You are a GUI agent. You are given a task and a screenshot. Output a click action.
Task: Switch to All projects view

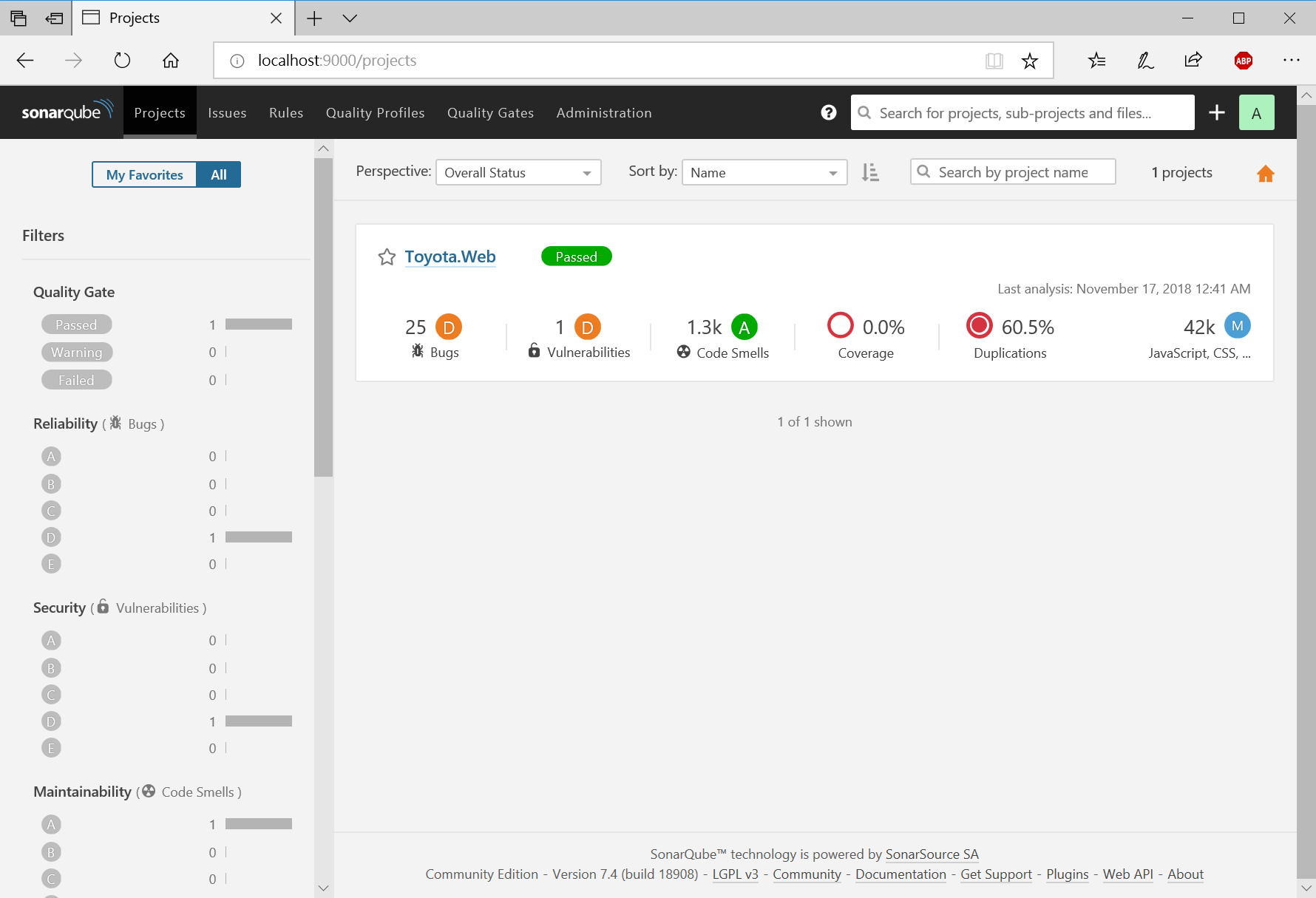point(219,174)
